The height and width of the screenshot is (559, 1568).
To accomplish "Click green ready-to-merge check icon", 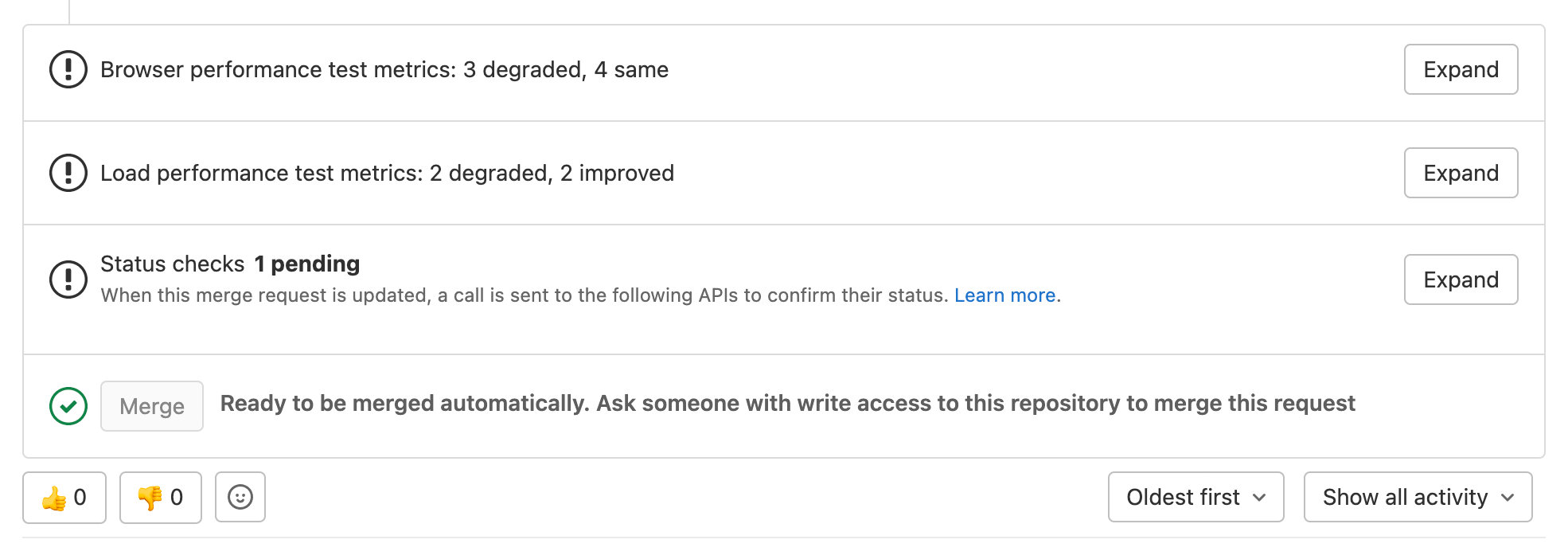I will (x=68, y=406).
